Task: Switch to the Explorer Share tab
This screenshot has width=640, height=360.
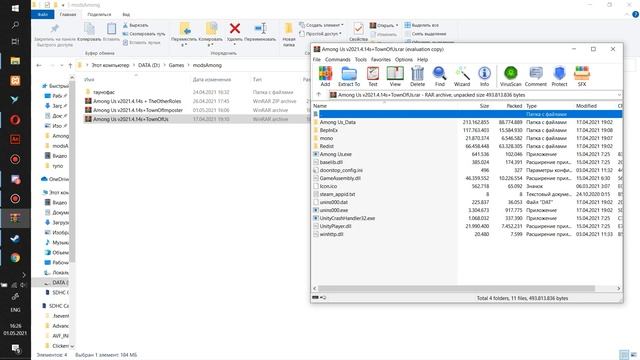Action: click(x=99, y=15)
